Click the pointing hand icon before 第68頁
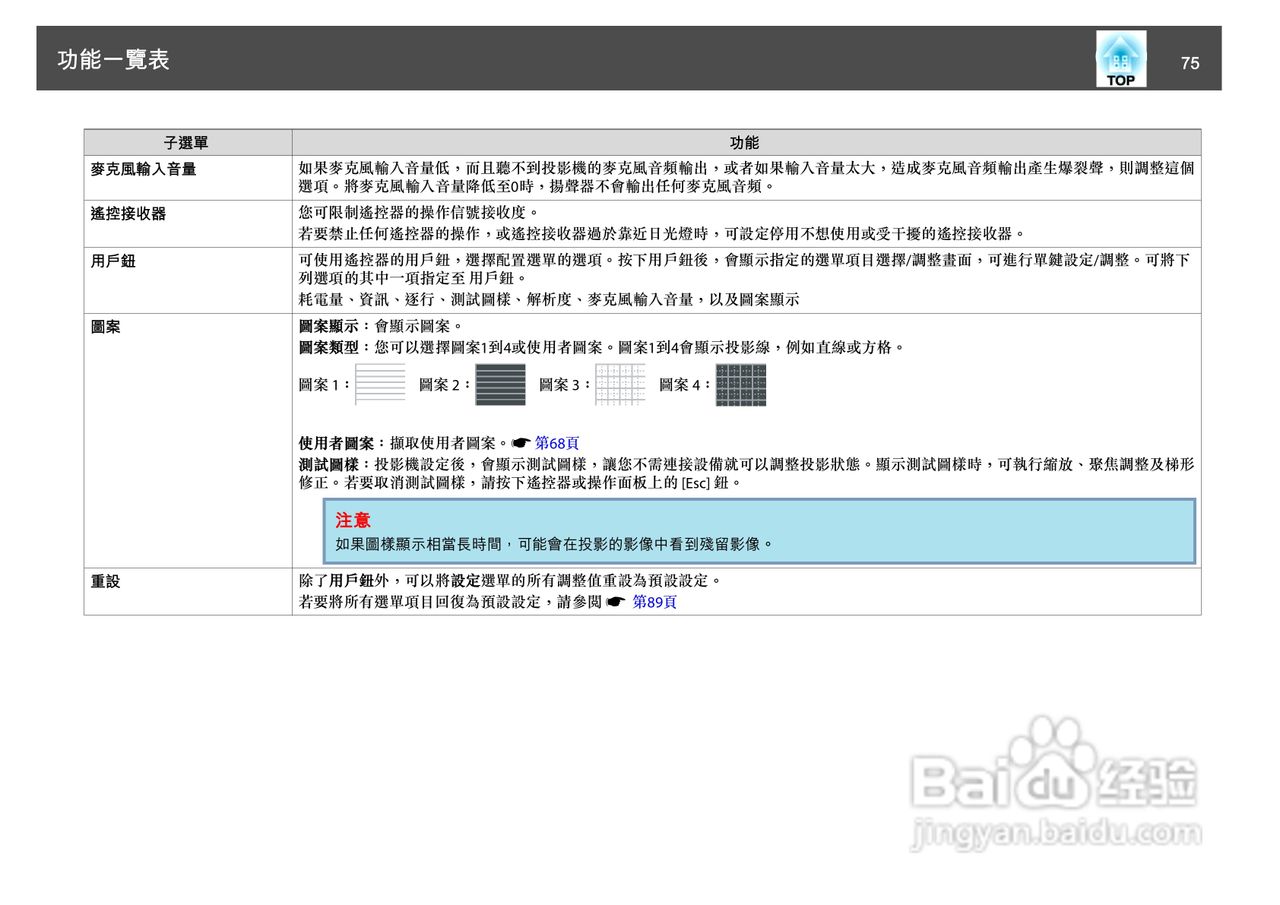This screenshot has height=905, width=1280. 520,443
